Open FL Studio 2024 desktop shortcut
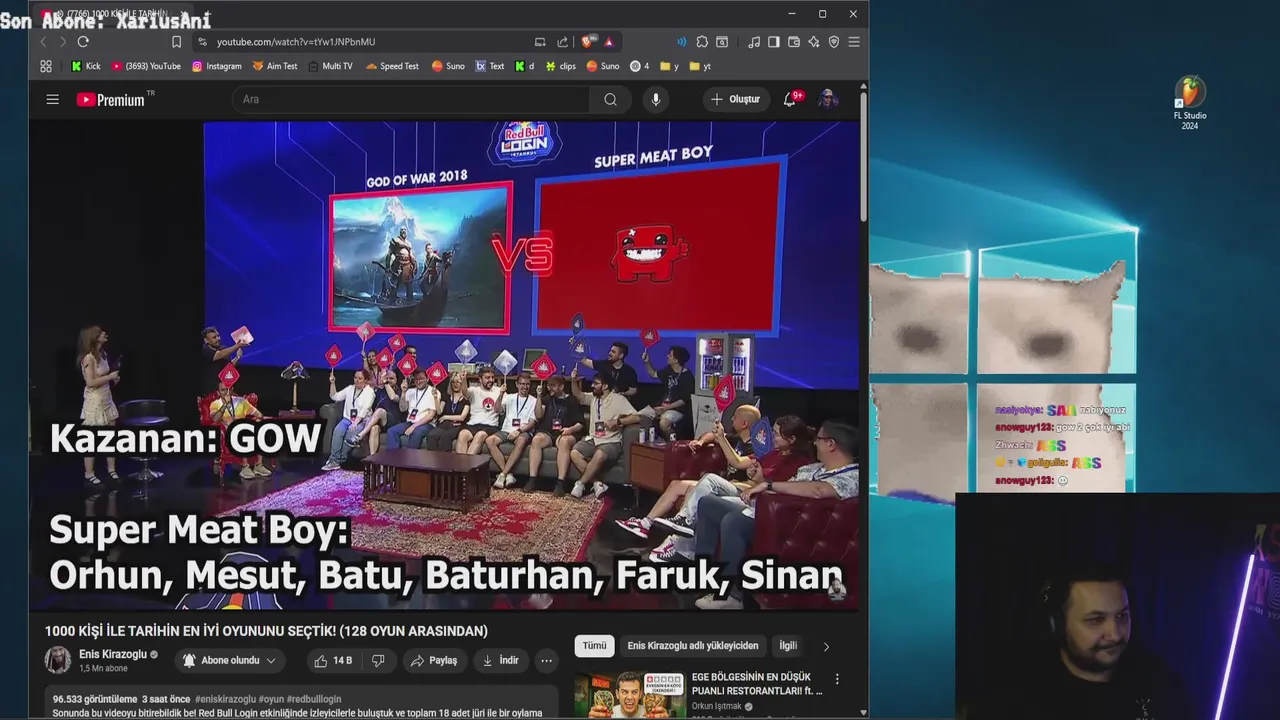Image resolution: width=1280 pixels, height=720 pixels. point(1190,104)
